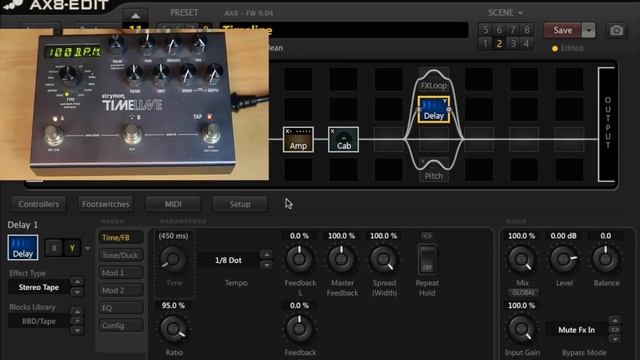Adjust the Master Feedback knob
Screen dimensions: 640x360
point(341,259)
